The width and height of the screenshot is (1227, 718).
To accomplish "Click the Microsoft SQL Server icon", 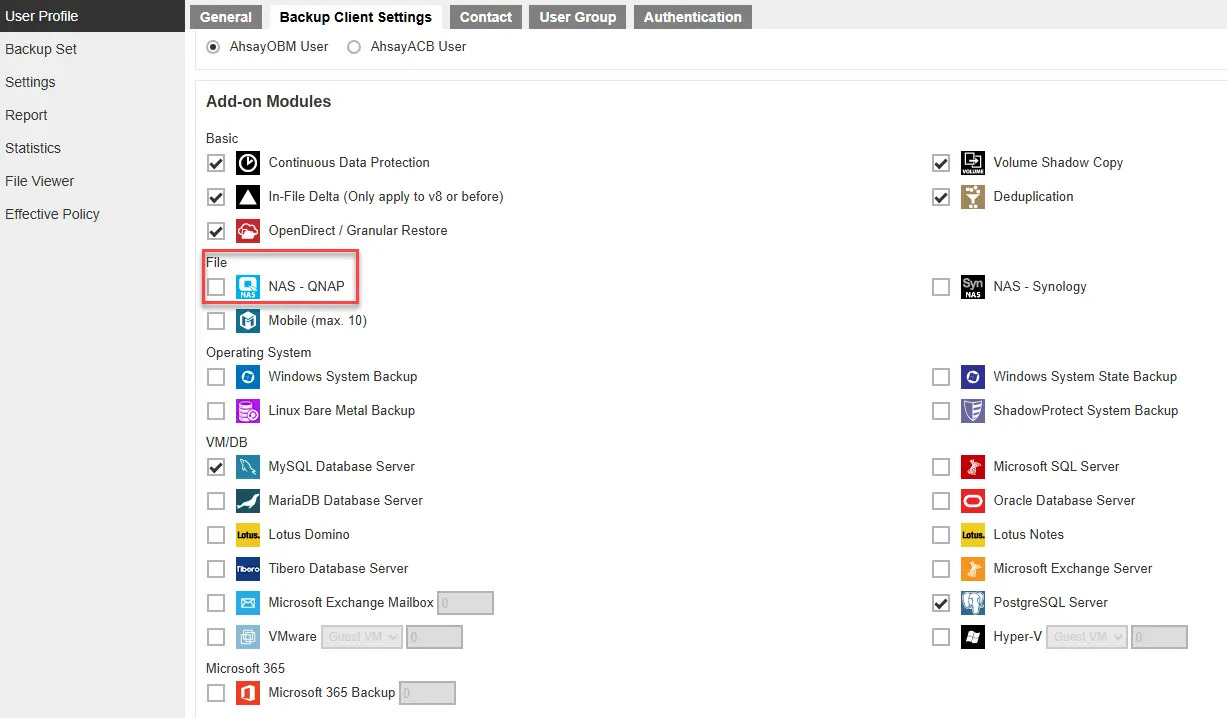I will click(x=972, y=467).
